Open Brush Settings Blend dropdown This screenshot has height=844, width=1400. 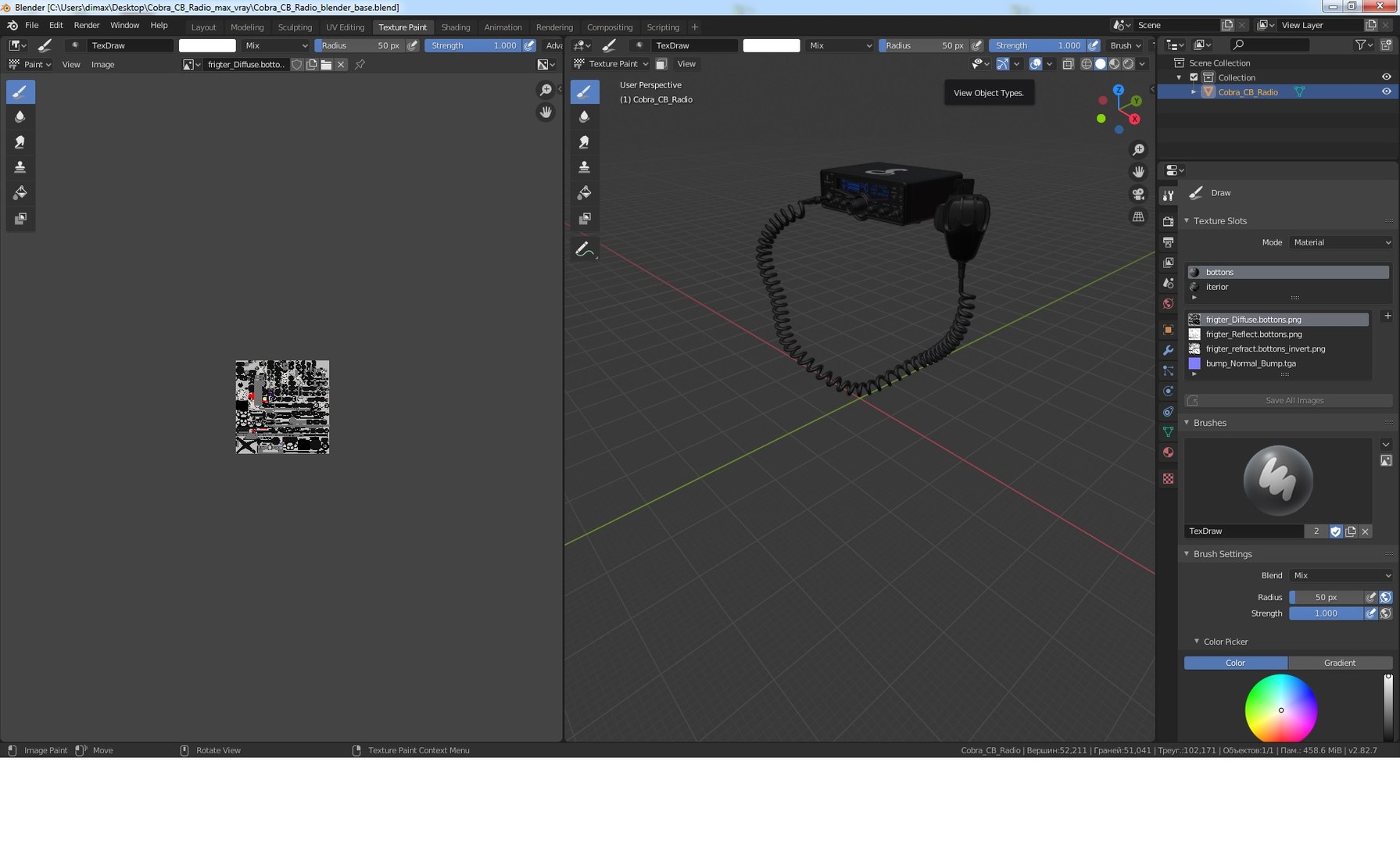1341,575
